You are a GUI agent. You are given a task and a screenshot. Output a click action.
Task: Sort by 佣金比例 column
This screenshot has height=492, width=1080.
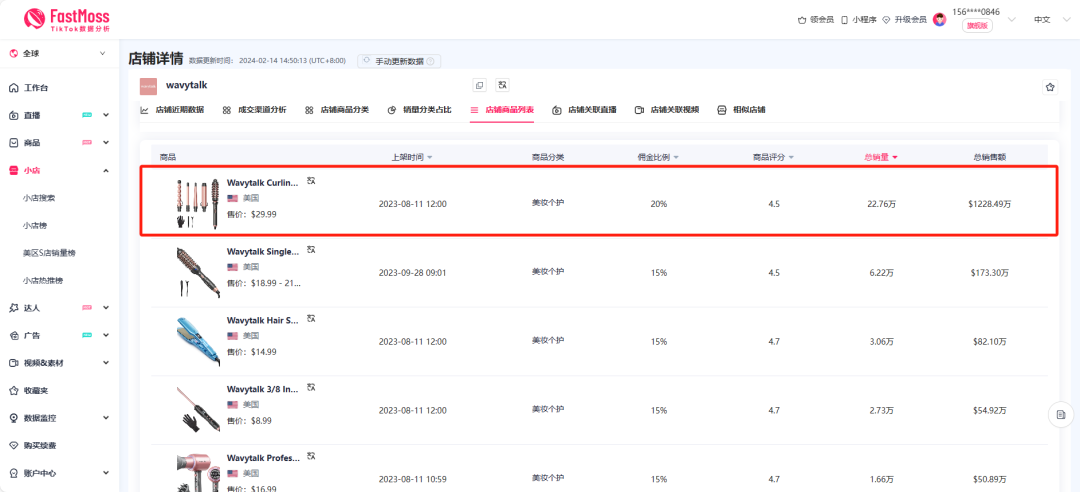(658, 157)
